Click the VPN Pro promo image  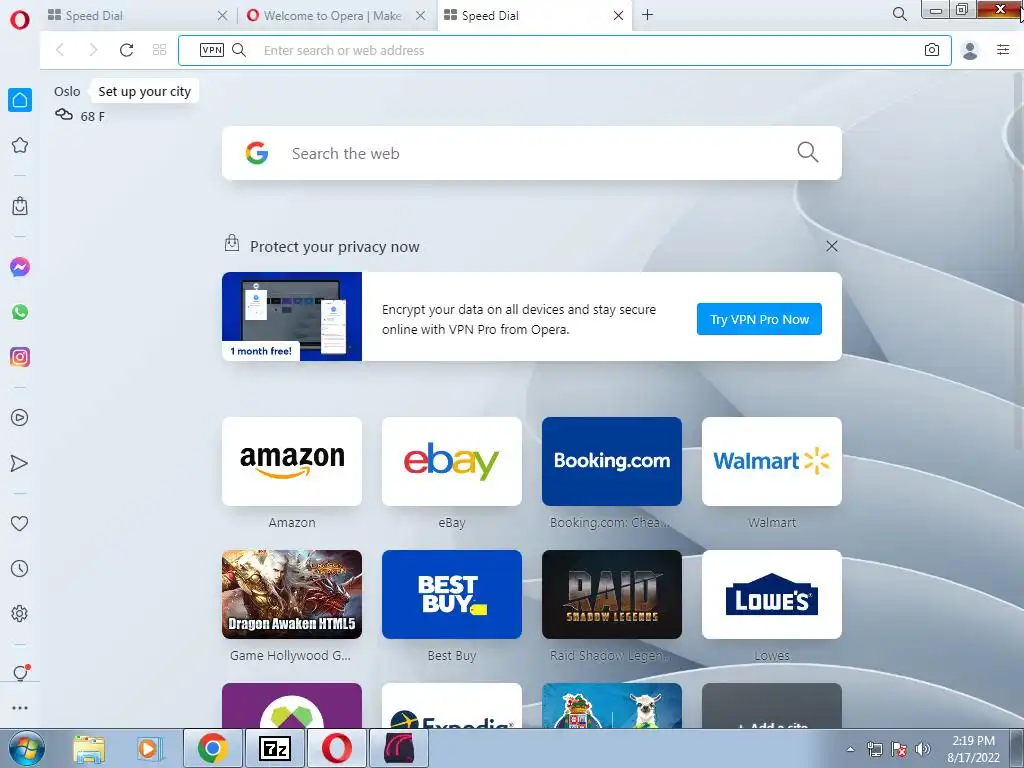(x=292, y=316)
